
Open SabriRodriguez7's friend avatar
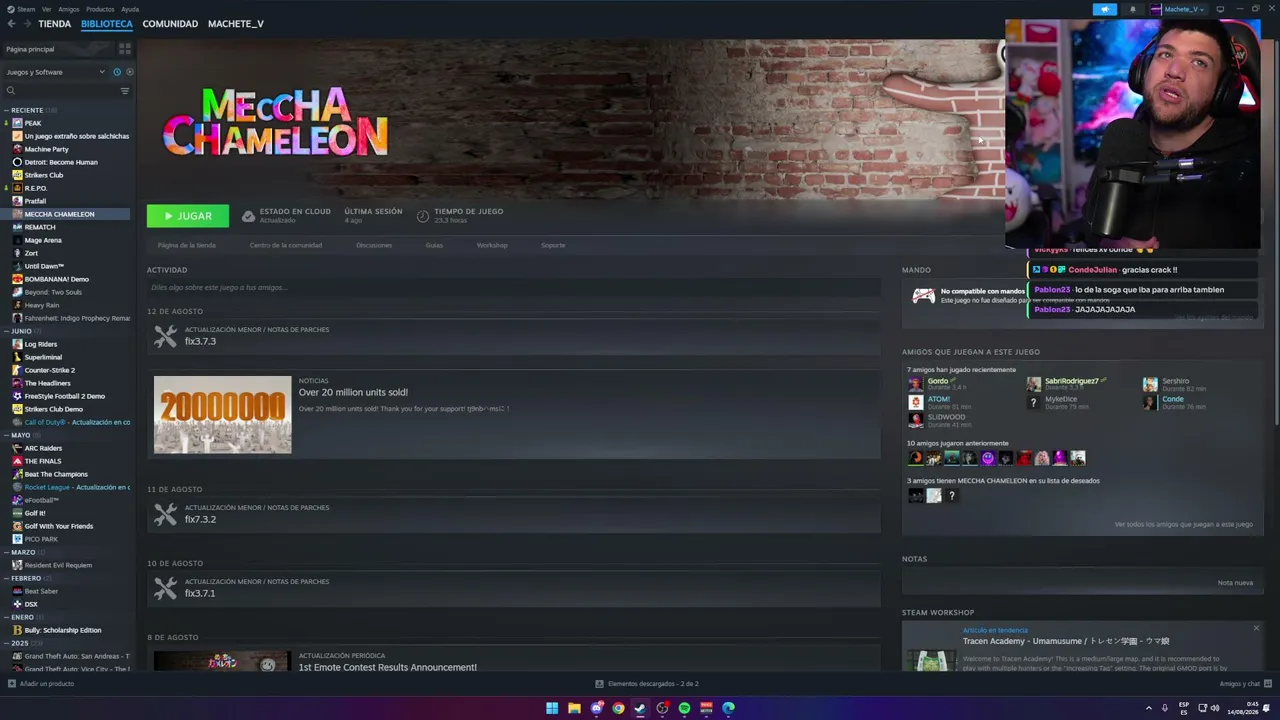click(x=1033, y=384)
